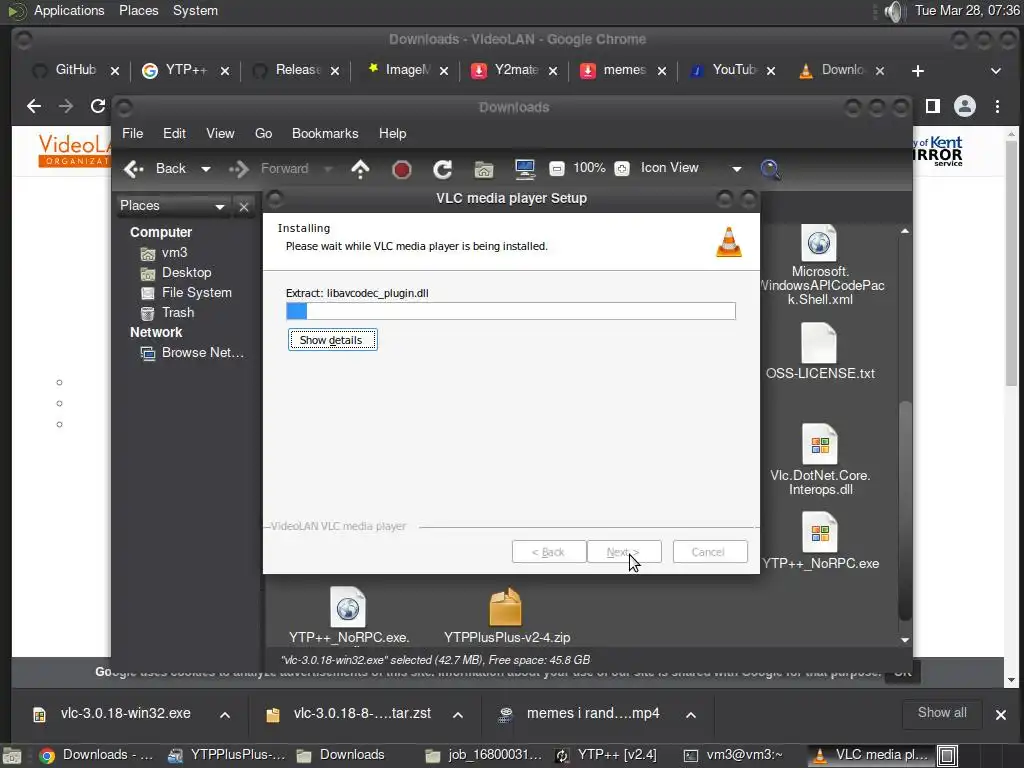Click Show details in VLC Setup
Screen dimensions: 1024x768
pos(332,340)
